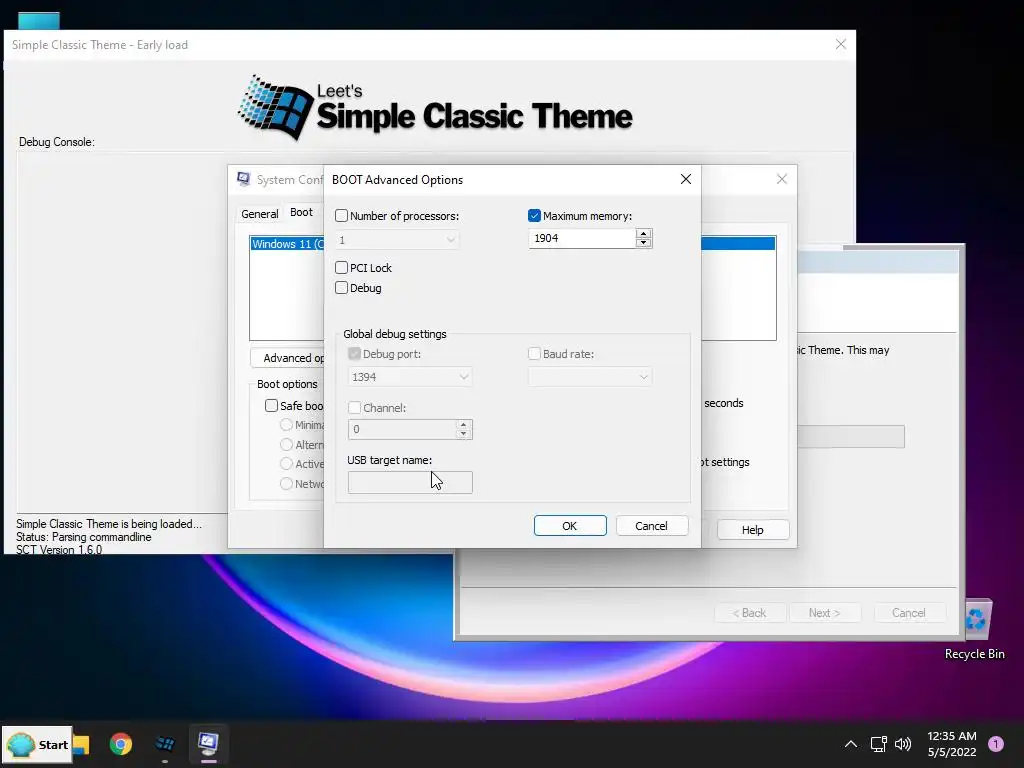Select the Minimal safe boot radio button
1024x768 pixels.
[x=285, y=424]
